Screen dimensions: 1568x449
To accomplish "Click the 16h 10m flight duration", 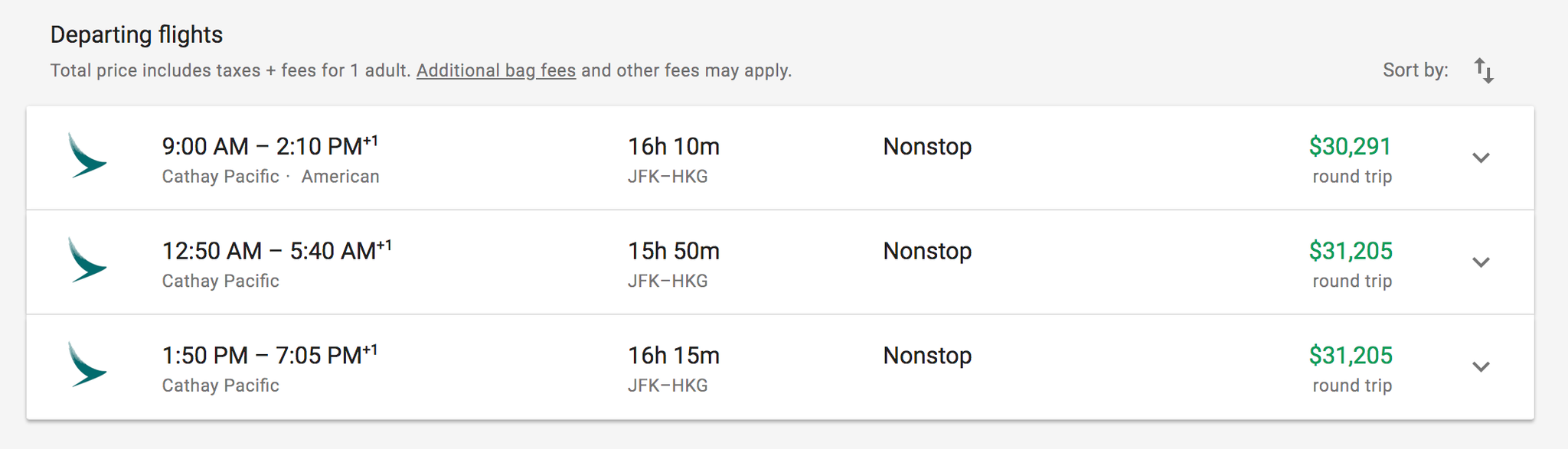I will (674, 147).
